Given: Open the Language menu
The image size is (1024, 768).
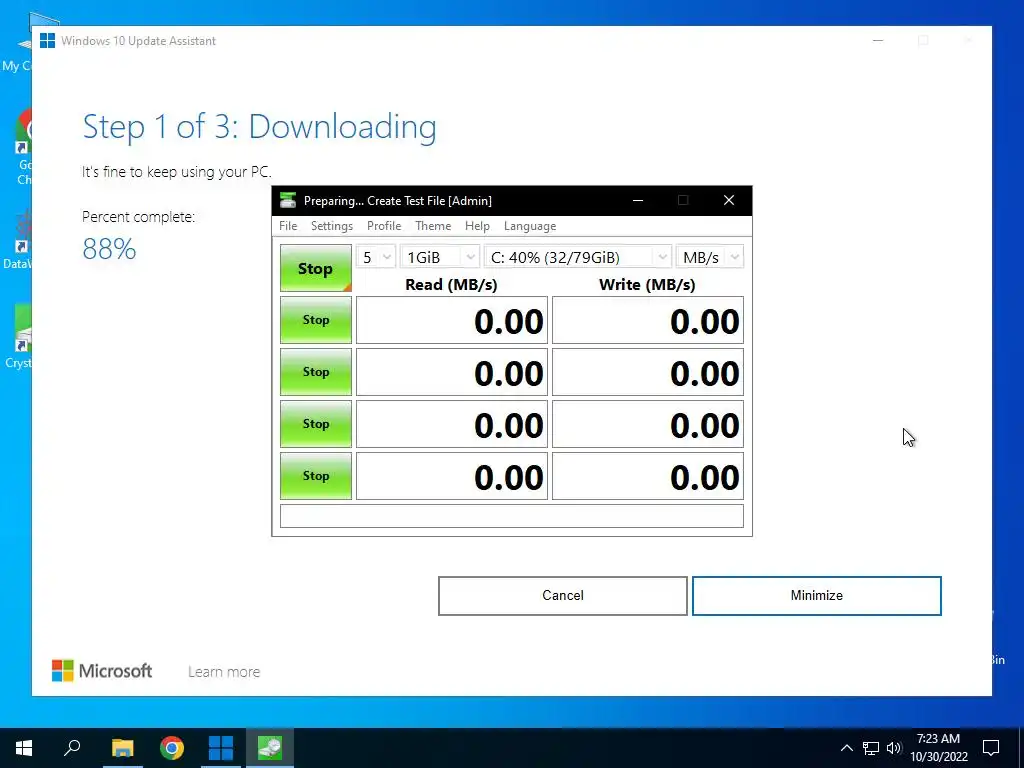Looking at the screenshot, I should [530, 226].
